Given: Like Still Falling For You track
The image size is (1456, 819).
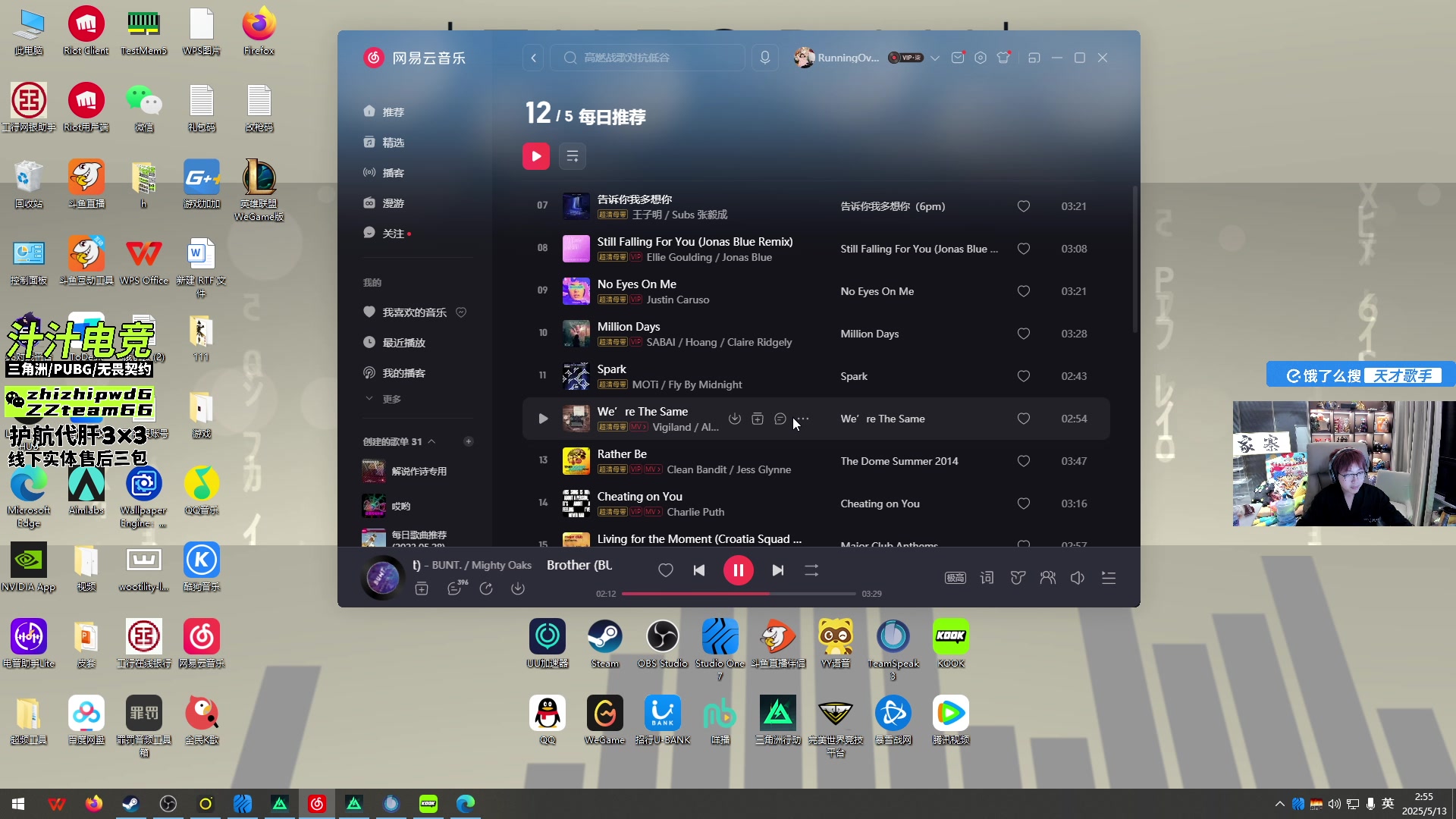Looking at the screenshot, I should 1024,249.
